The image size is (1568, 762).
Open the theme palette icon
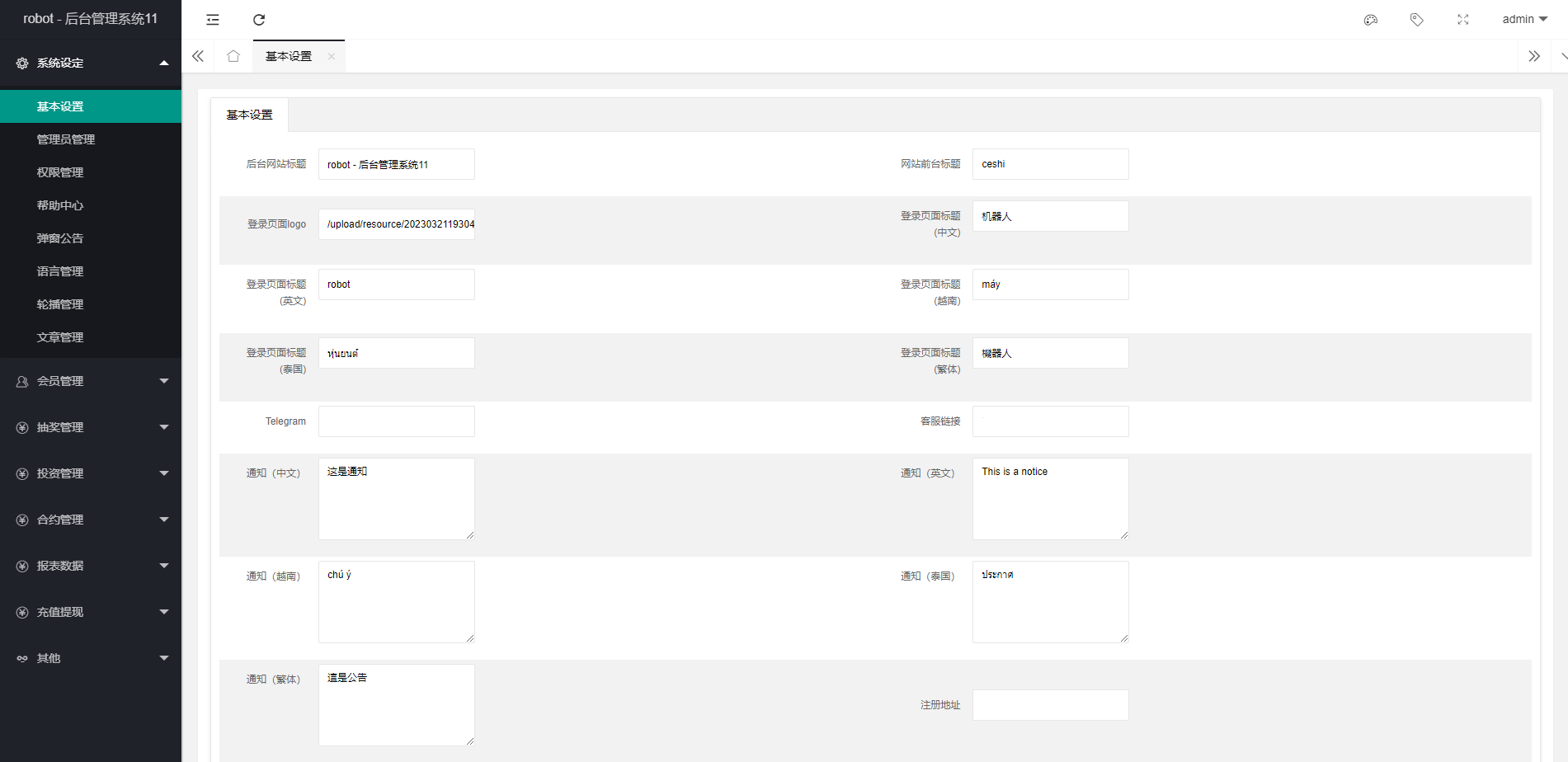[x=1371, y=20]
